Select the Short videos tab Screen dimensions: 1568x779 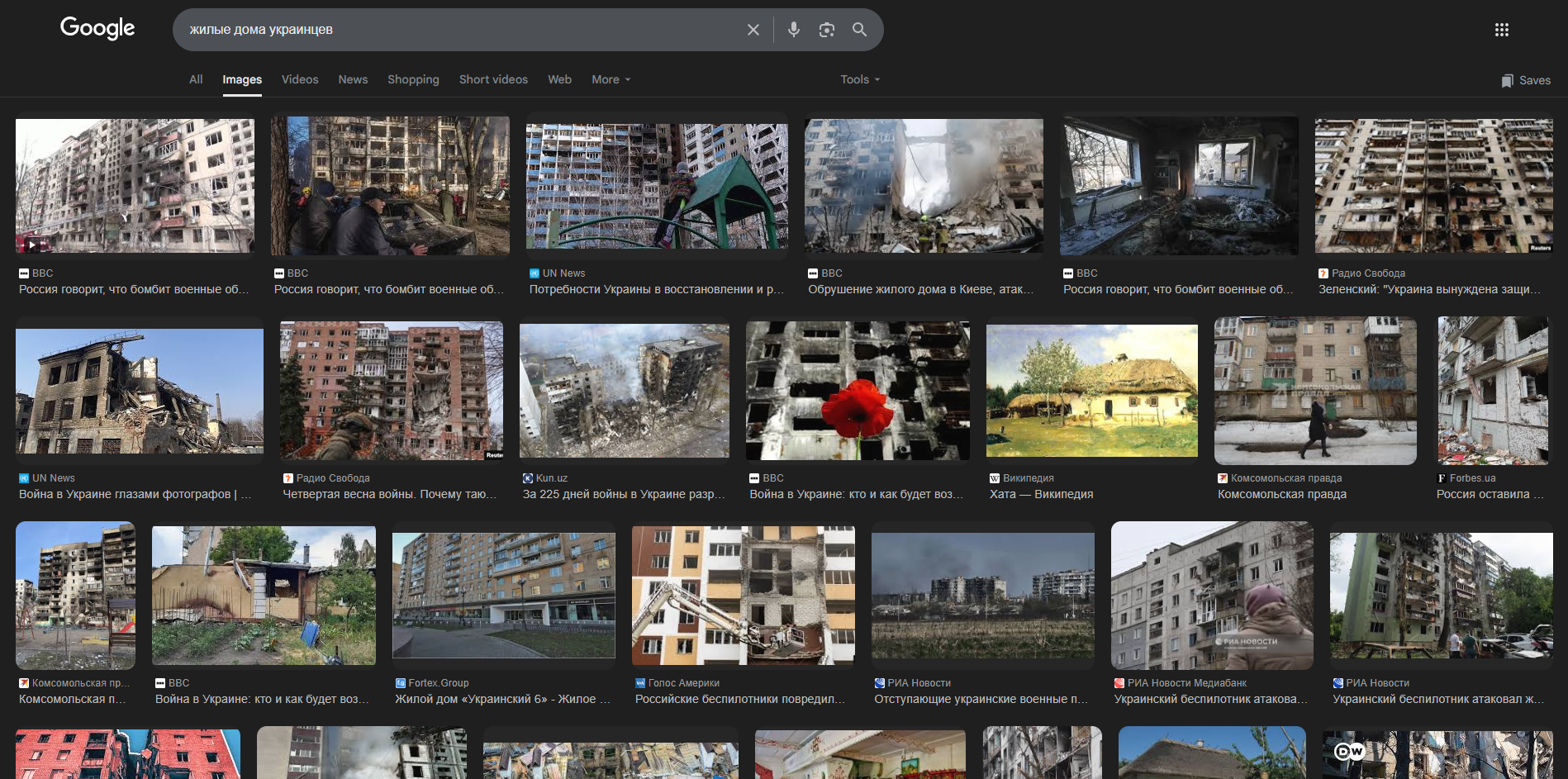pyautogui.click(x=493, y=79)
